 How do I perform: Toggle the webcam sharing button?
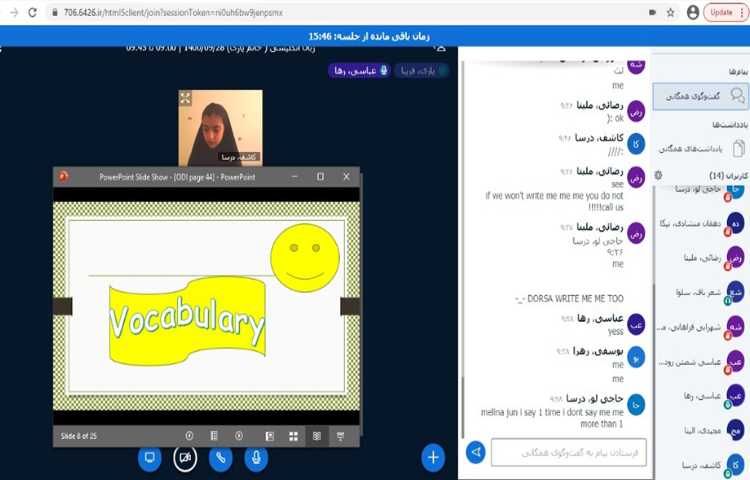pos(185,458)
